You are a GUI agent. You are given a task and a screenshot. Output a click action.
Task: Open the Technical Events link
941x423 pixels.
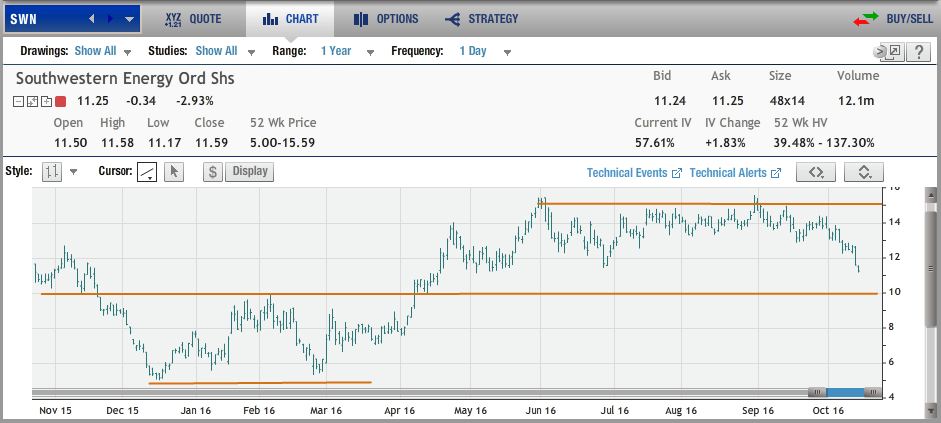pos(633,173)
